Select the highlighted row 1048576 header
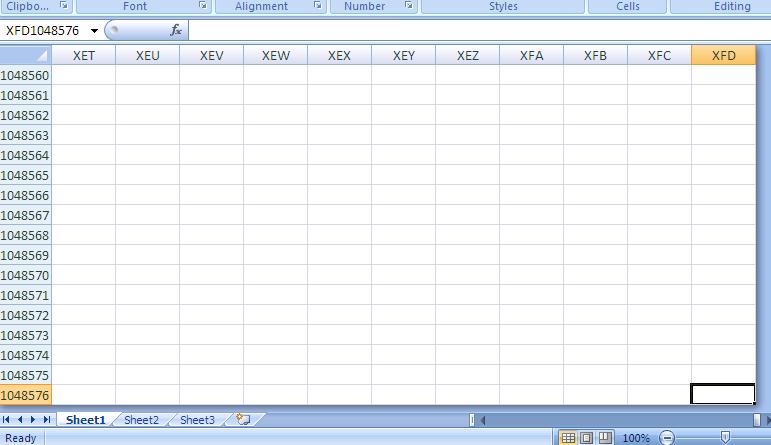Screen dimensions: 771x445 pyautogui.click(x=26, y=395)
